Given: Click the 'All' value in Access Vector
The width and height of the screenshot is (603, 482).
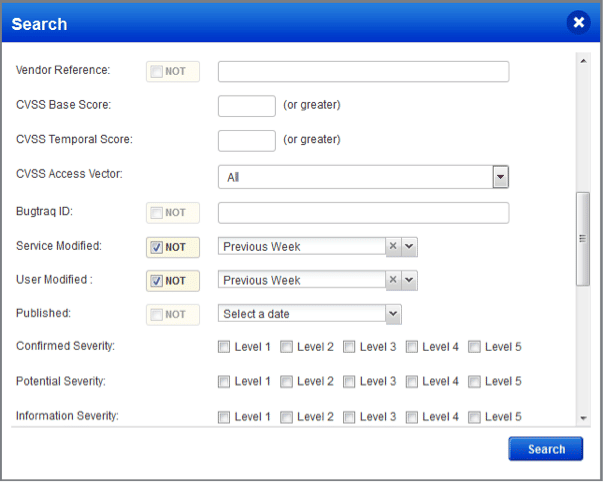Looking at the screenshot, I should click(233, 177).
